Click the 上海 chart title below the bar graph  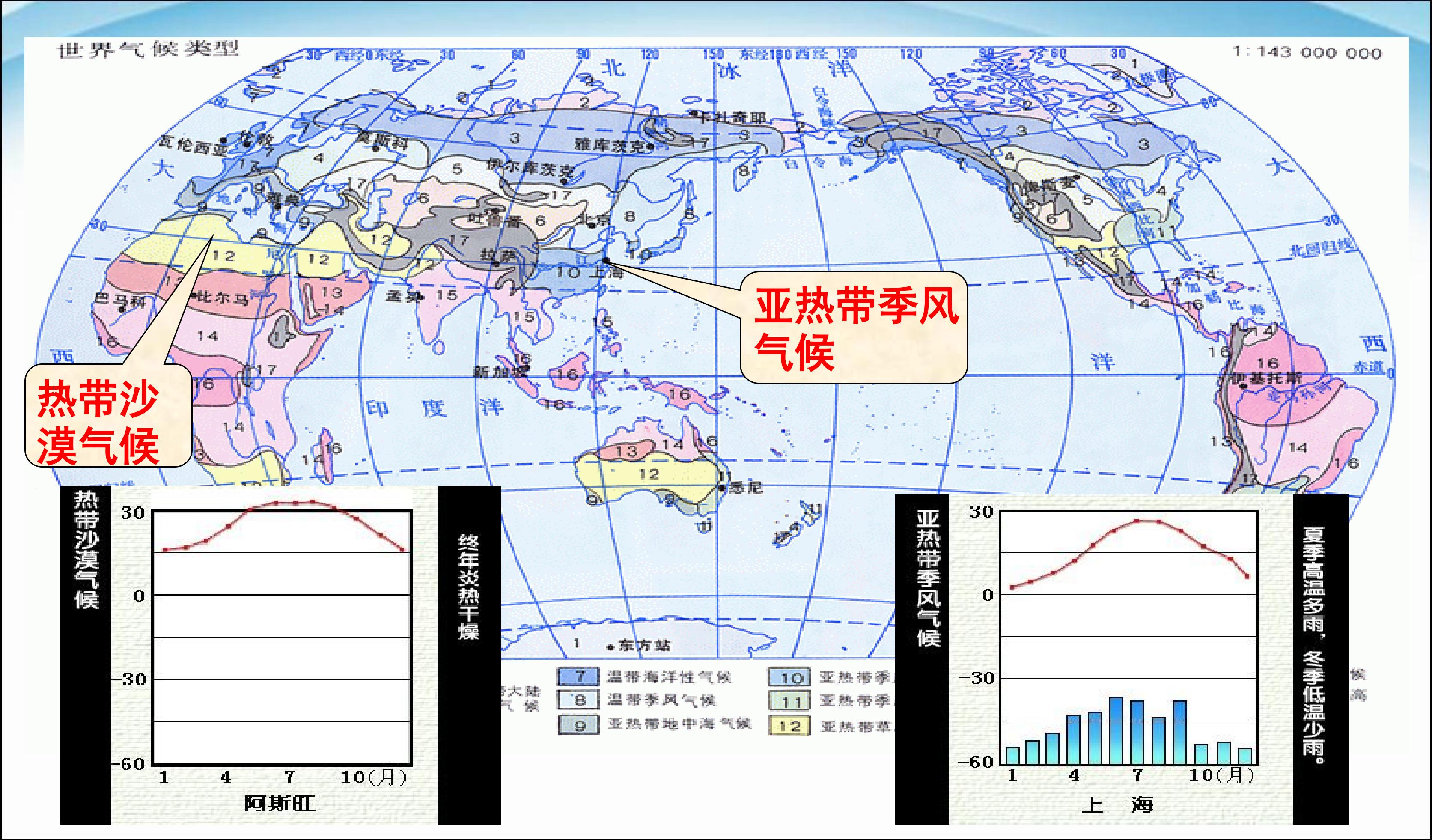(1116, 805)
